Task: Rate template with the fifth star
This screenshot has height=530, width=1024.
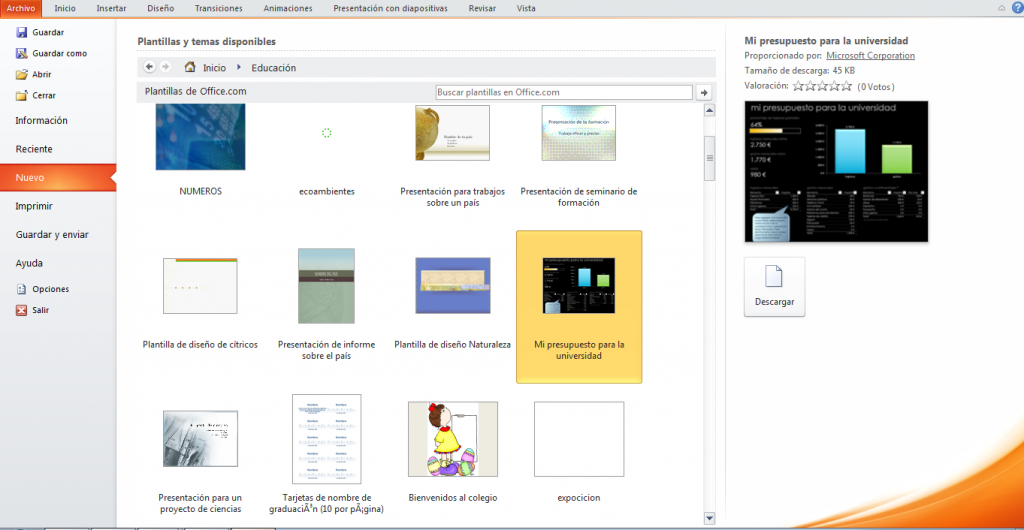Action: coord(846,86)
